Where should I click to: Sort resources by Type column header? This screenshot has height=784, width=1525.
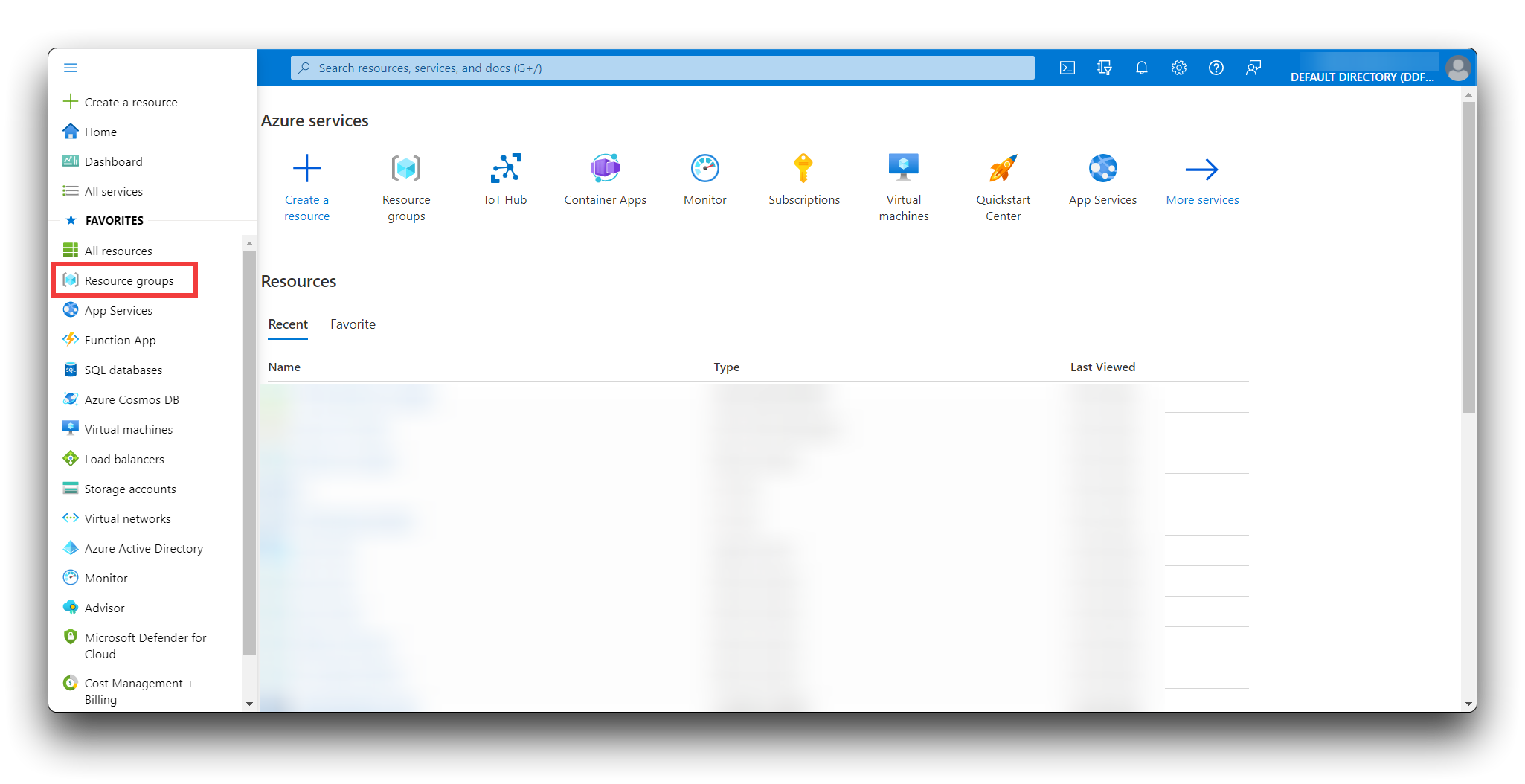(726, 367)
